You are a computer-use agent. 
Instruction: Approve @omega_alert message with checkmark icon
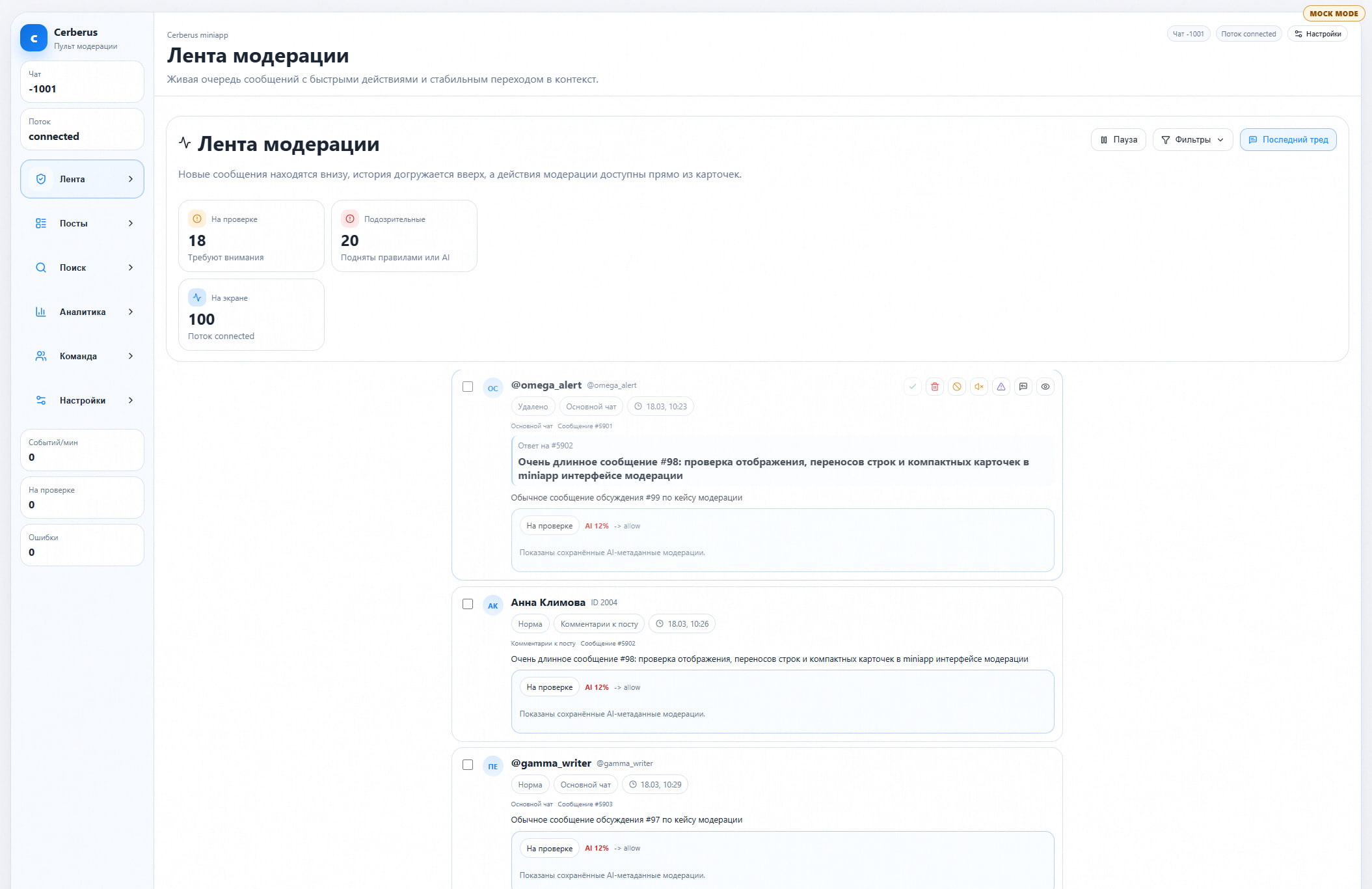coord(912,387)
